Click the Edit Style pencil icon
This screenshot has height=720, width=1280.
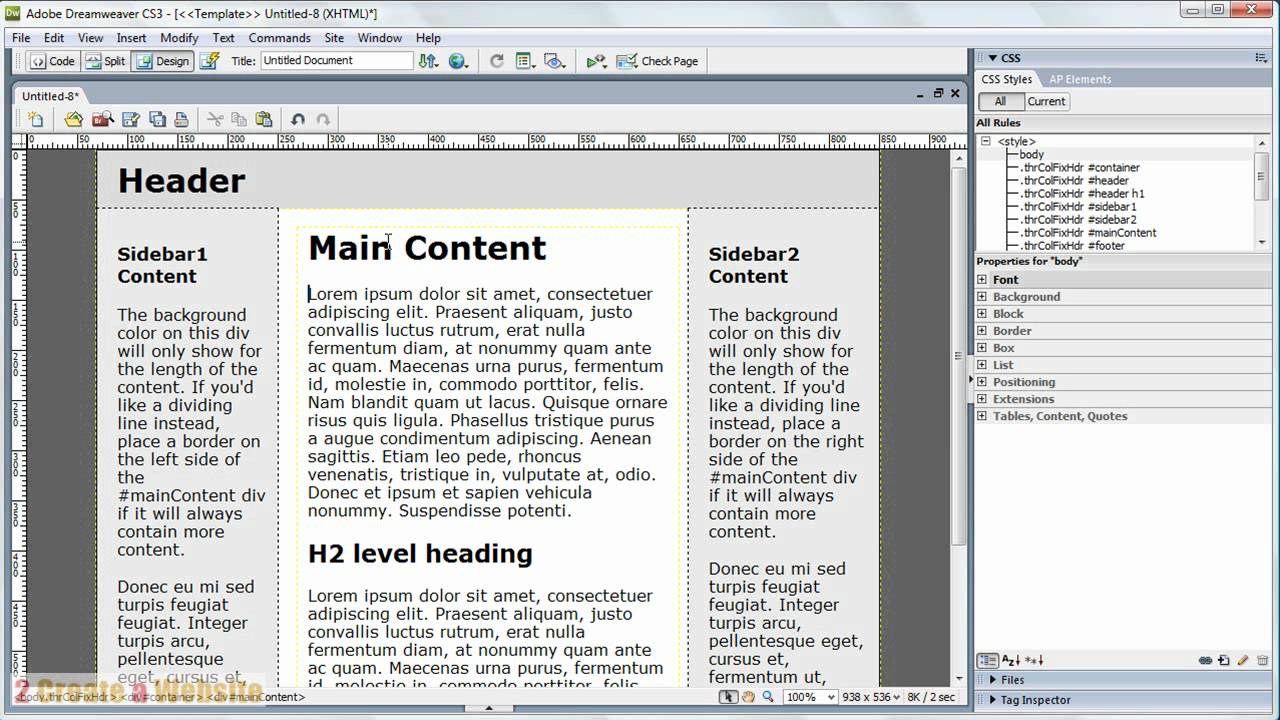click(1243, 660)
